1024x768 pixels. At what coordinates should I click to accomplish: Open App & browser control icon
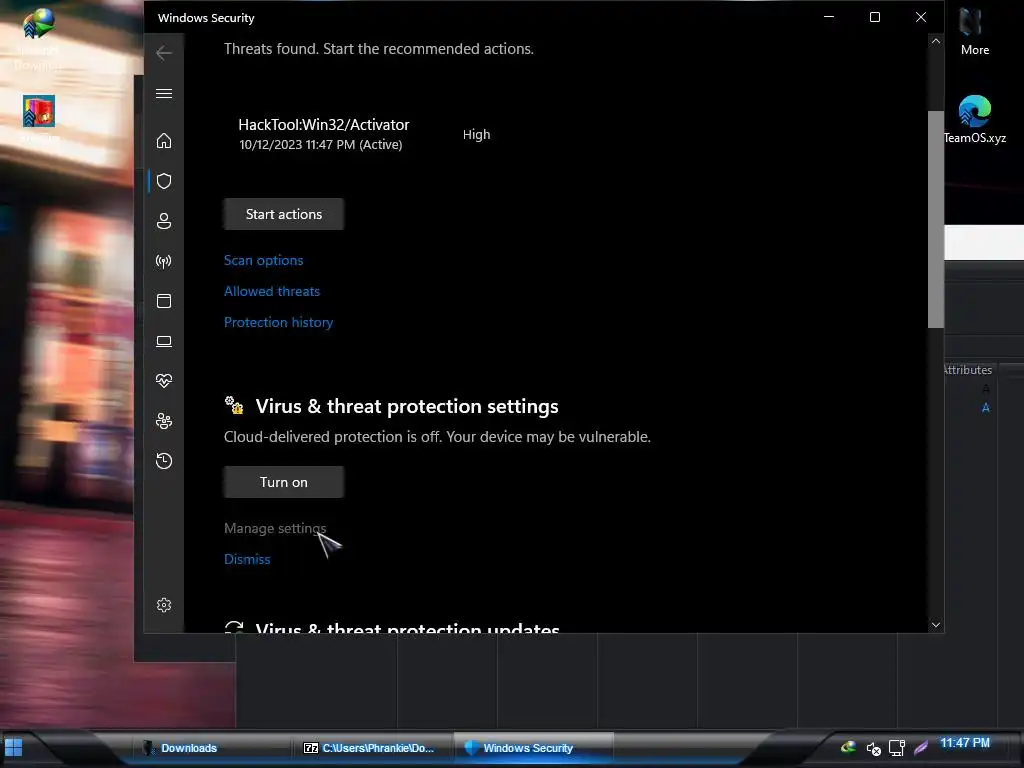pyautogui.click(x=164, y=301)
